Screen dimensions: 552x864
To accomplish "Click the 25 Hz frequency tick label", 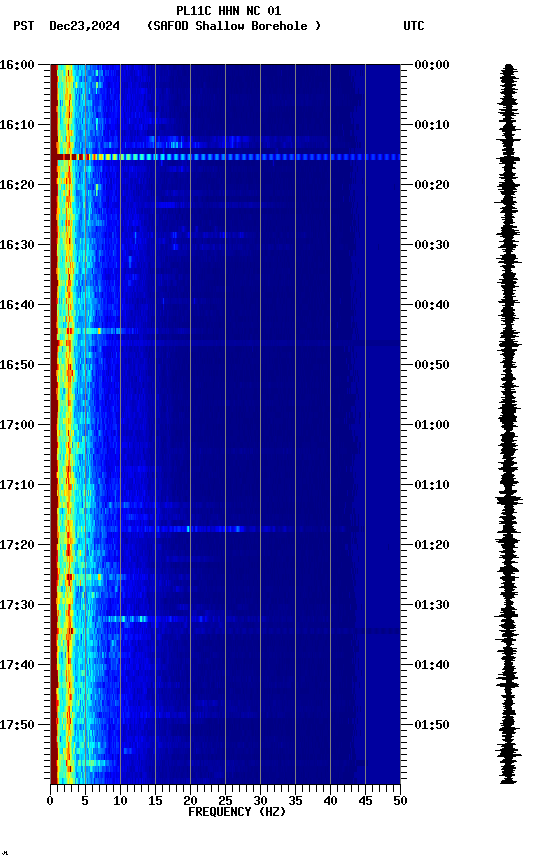I will pyautogui.click(x=225, y=801).
